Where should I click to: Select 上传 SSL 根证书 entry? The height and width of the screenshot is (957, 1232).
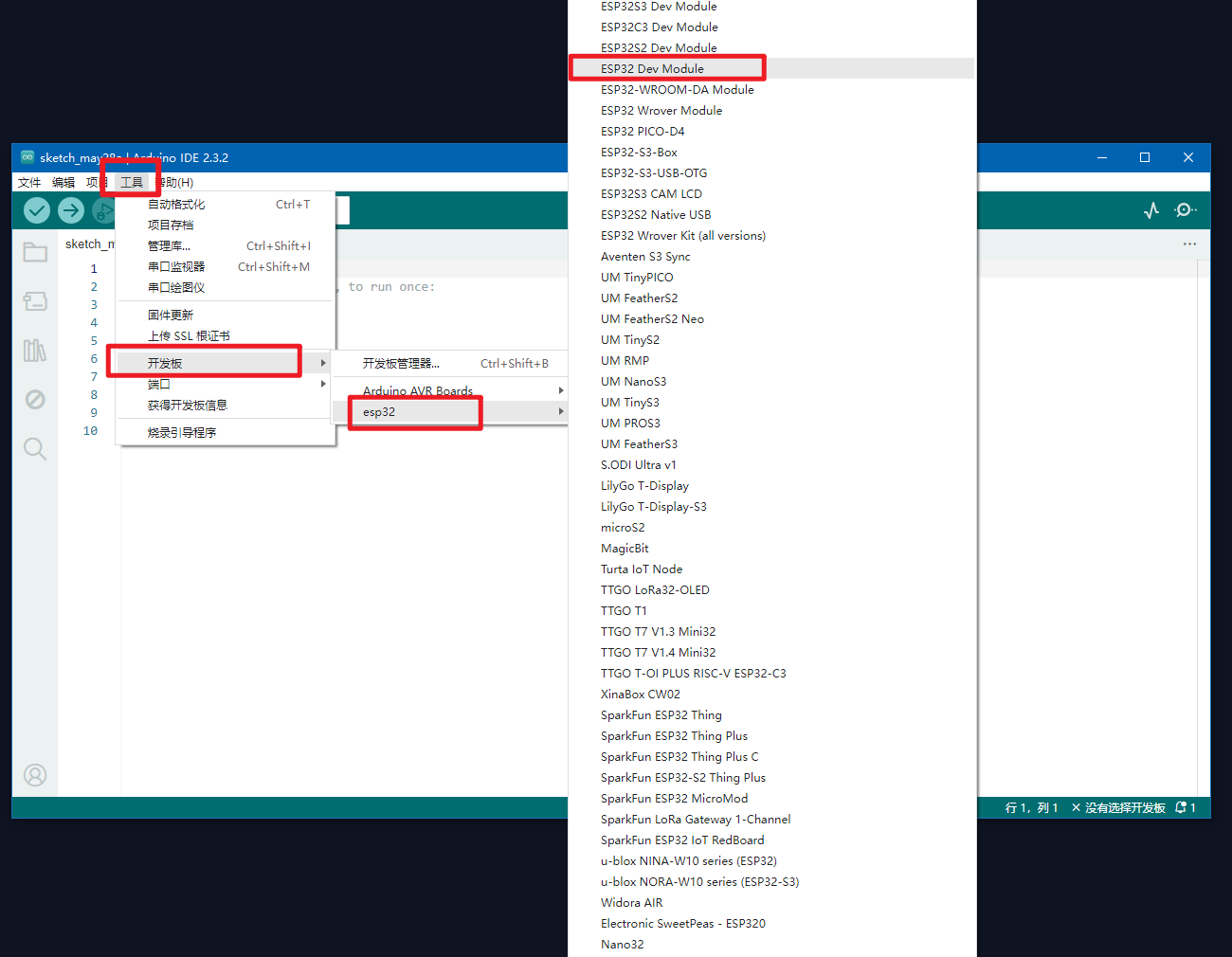(x=225, y=335)
